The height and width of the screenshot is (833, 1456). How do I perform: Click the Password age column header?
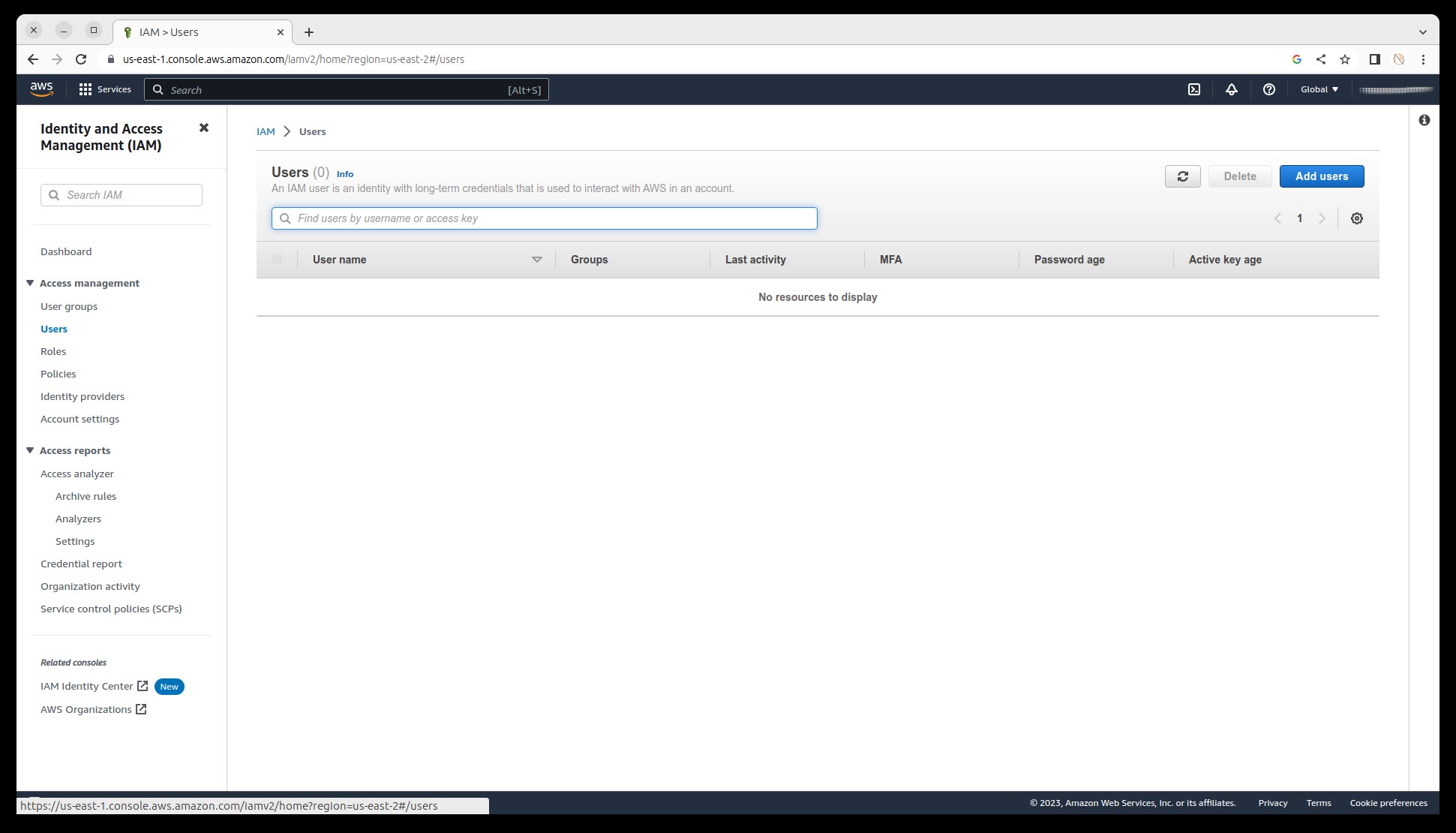click(1070, 260)
